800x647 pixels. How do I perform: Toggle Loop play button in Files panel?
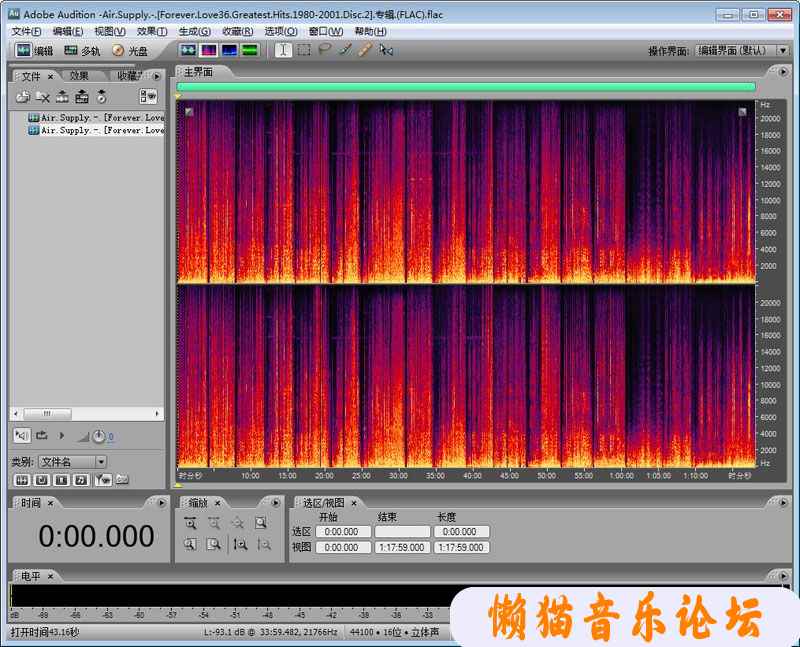[42, 435]
